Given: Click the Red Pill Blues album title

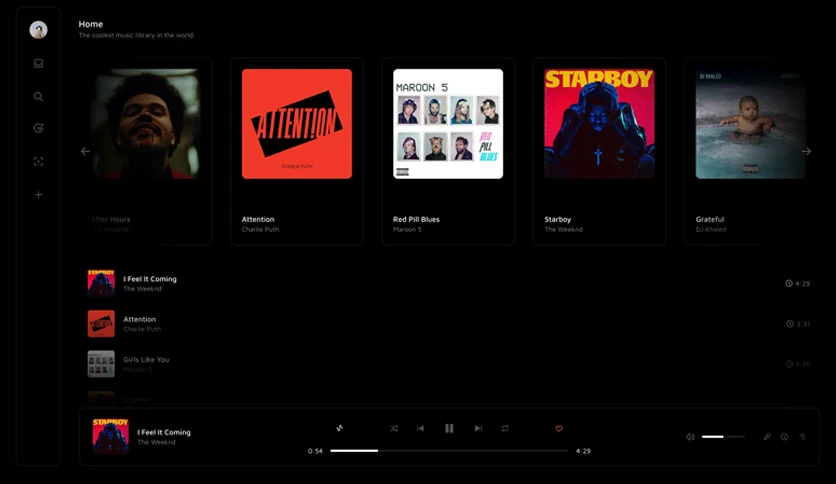Looking at the screenshot, I should tap(416, 219).
